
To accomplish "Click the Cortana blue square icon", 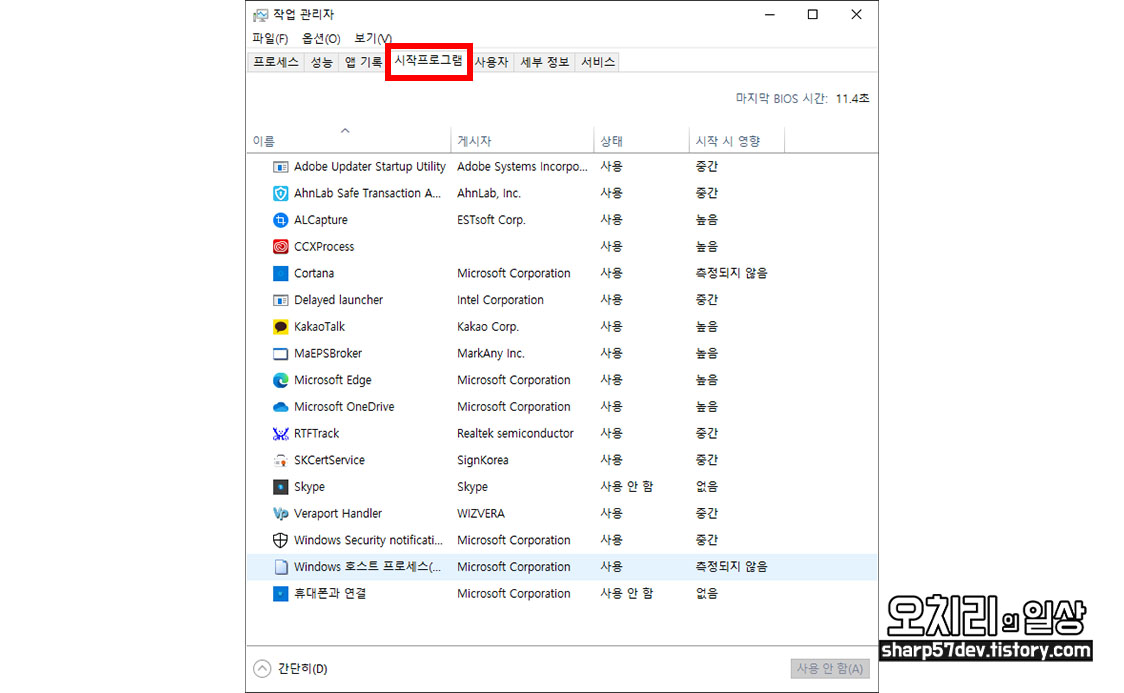I will pyautogui.click(x=280, y=273).
